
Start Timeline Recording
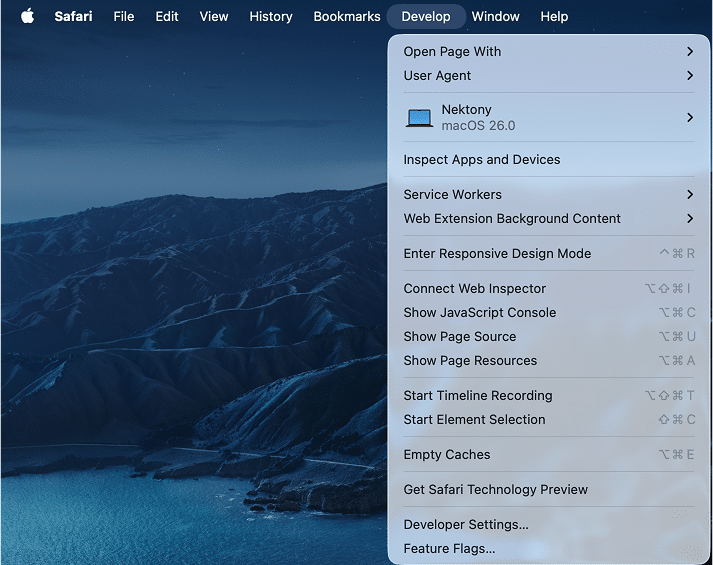(x=478, y=395)
